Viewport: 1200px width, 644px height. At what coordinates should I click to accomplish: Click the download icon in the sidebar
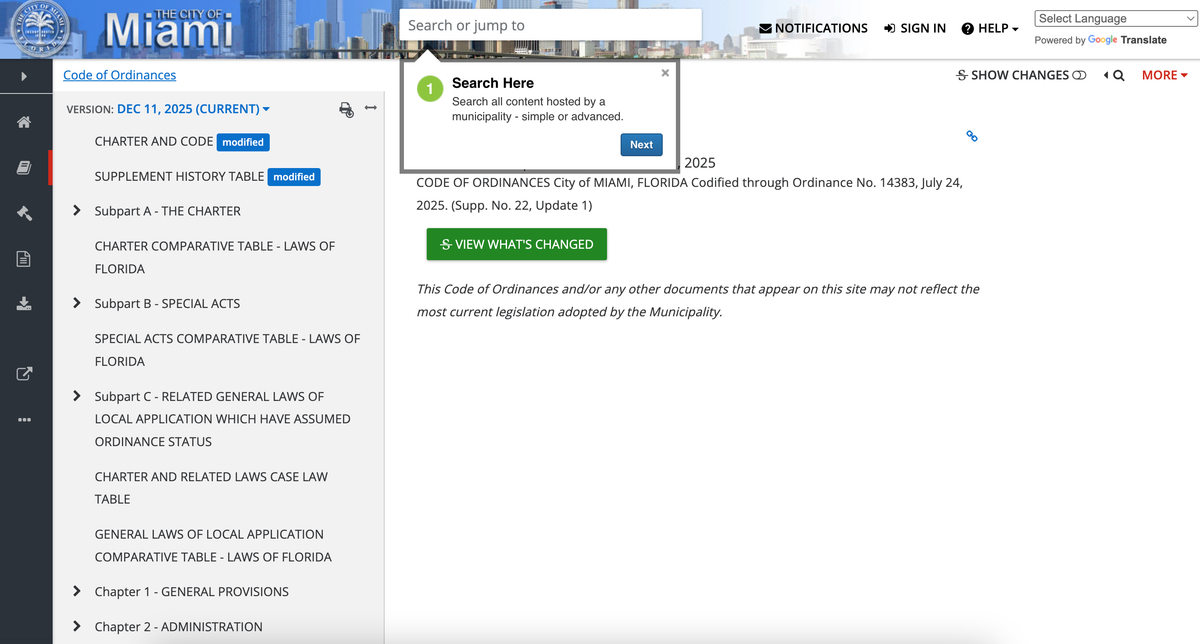click(25, 304)
